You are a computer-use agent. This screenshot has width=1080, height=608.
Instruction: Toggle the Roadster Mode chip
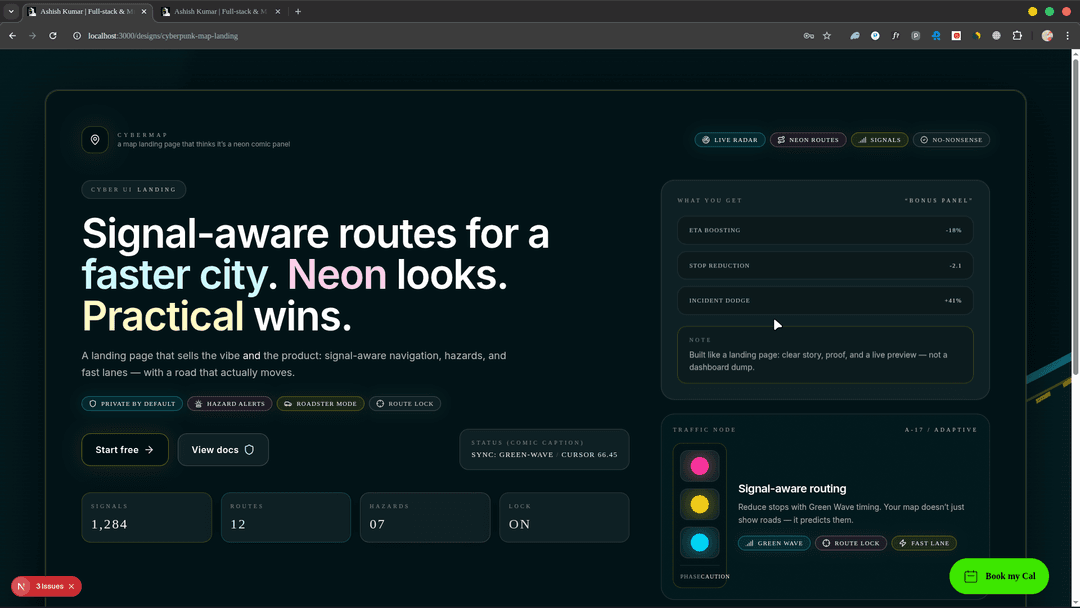click(320, 404)
